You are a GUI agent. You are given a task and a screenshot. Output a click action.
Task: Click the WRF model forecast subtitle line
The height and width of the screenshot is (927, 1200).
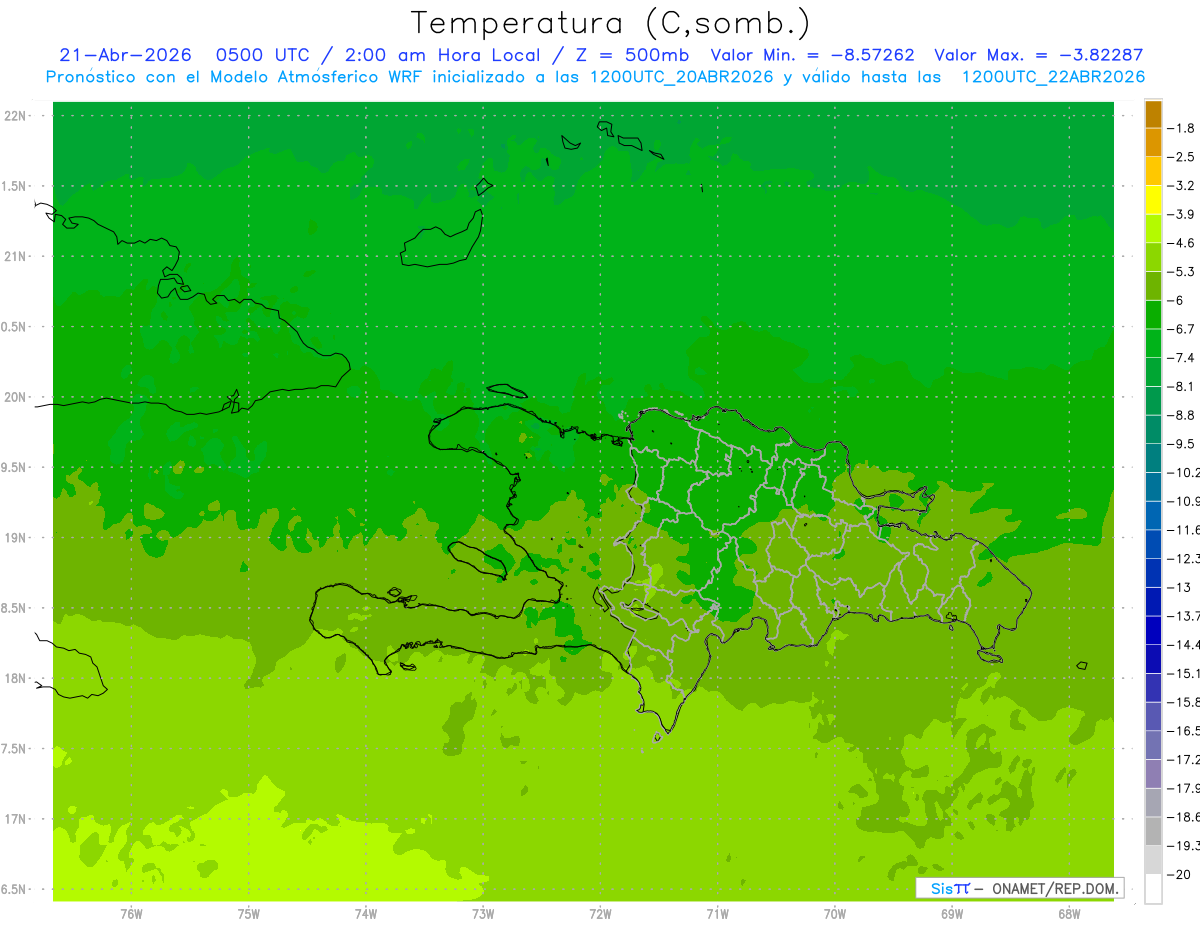(x=596, y=76)
